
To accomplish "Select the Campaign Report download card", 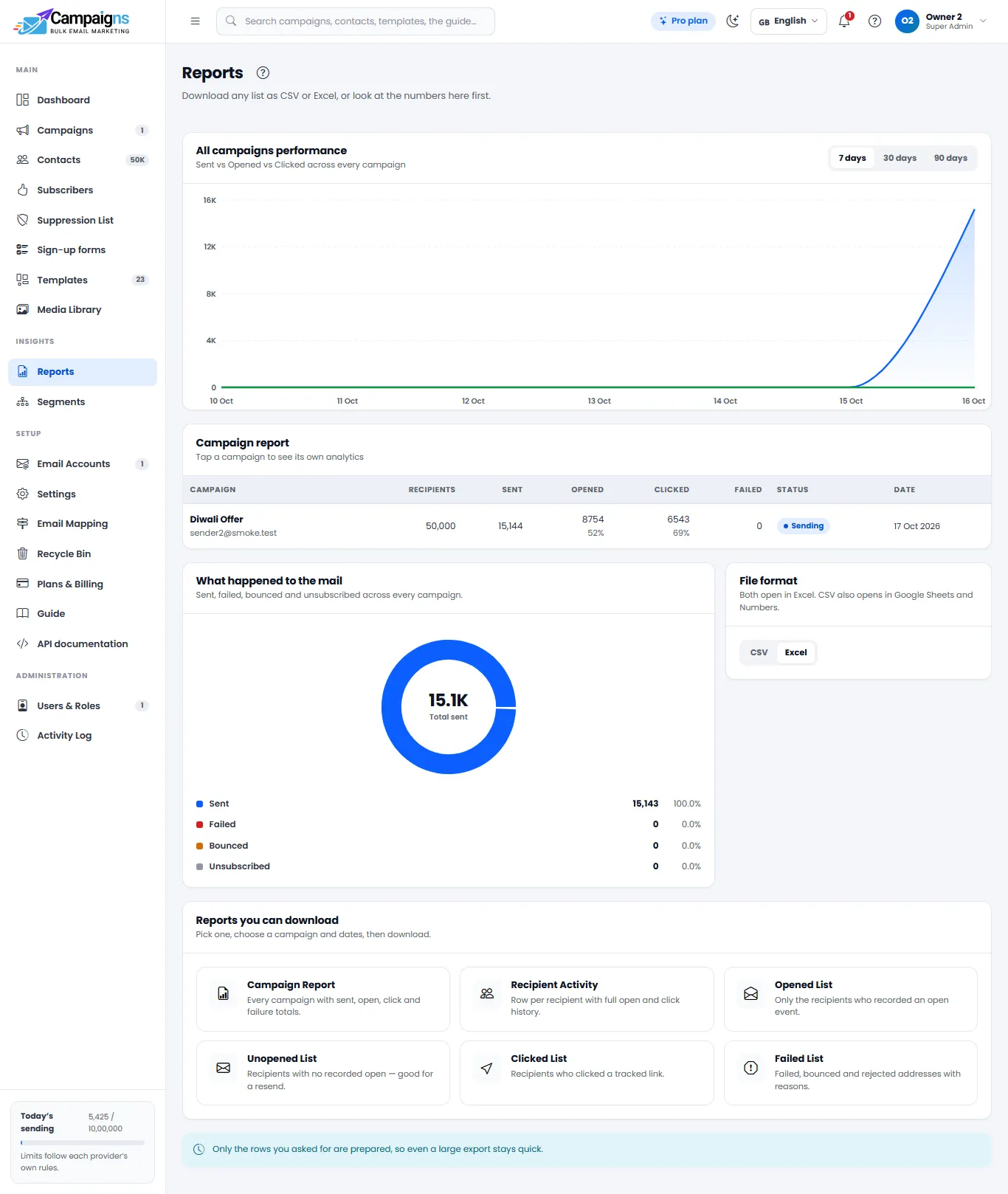I will pyautogui.click(x=323, y=999).
